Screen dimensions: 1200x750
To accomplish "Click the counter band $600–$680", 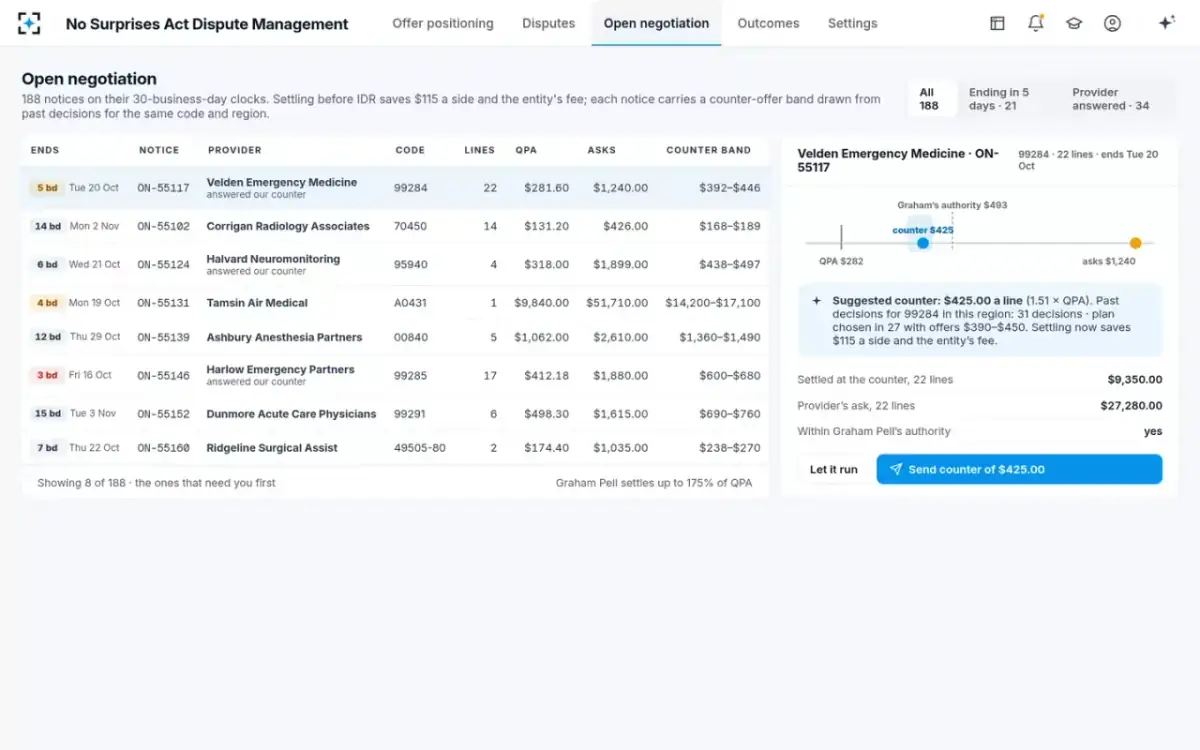I will point(730,376).
